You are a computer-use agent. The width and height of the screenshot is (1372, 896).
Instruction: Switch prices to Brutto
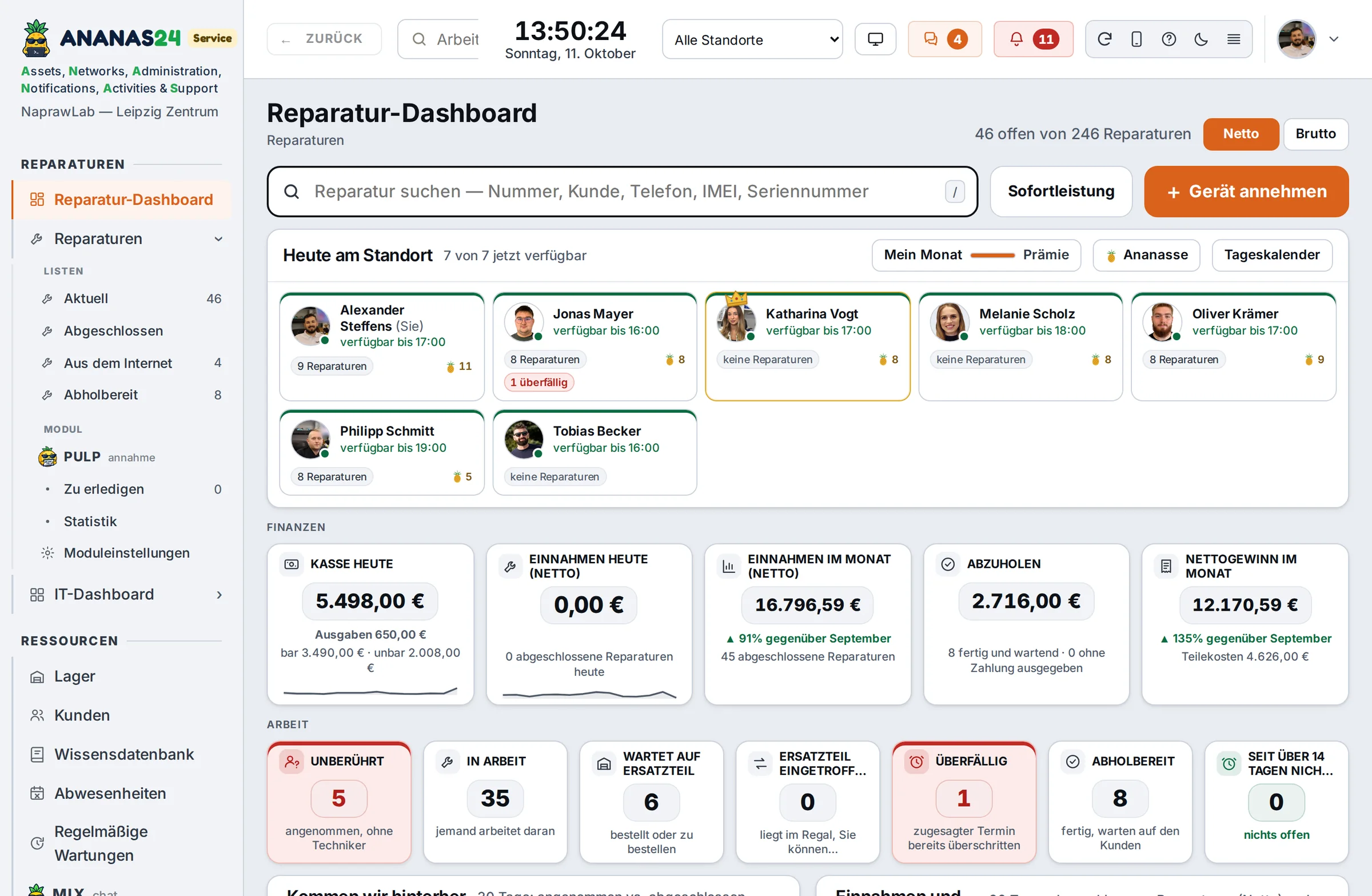tap(1315, 134)
